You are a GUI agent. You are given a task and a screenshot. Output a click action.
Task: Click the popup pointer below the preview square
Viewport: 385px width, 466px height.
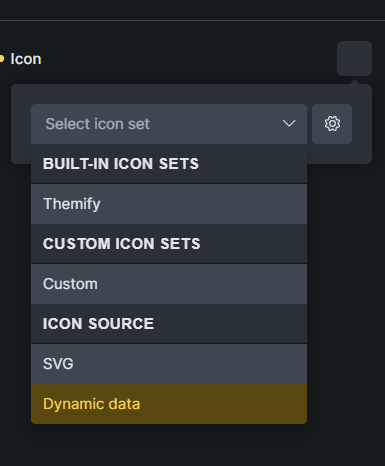point(355,82)
